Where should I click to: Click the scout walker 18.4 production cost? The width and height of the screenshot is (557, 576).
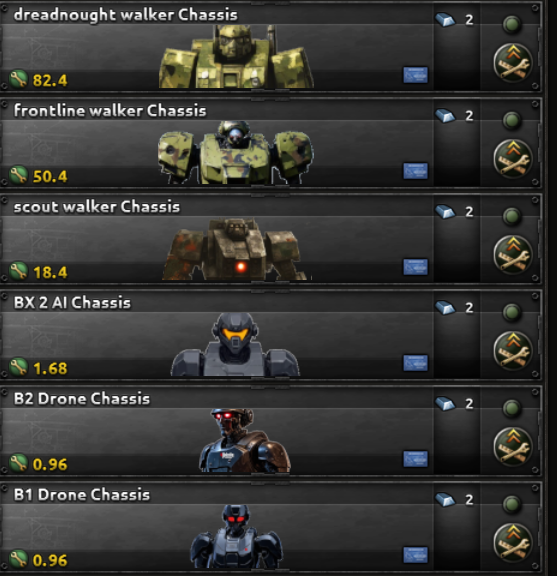(50, 273)
